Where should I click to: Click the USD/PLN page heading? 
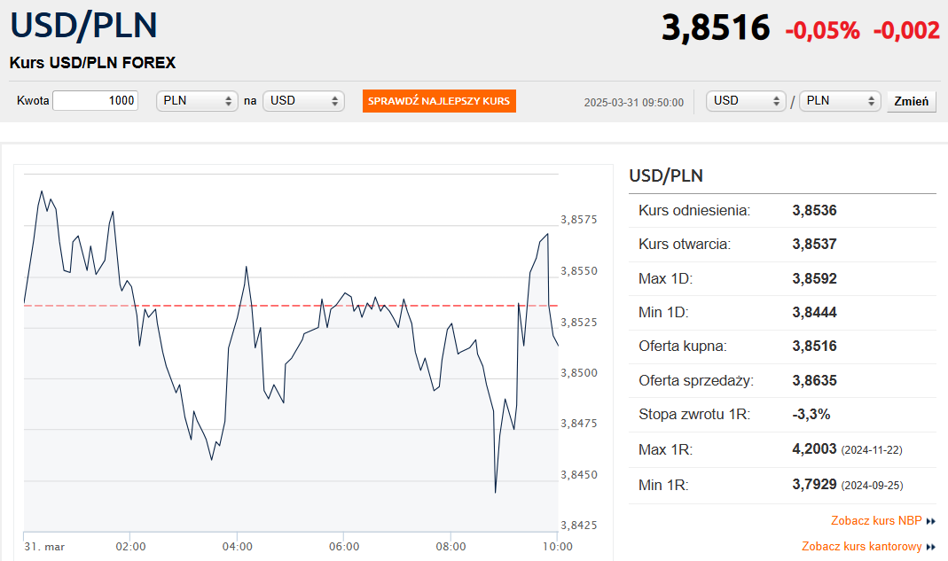(x=83, y=26)
